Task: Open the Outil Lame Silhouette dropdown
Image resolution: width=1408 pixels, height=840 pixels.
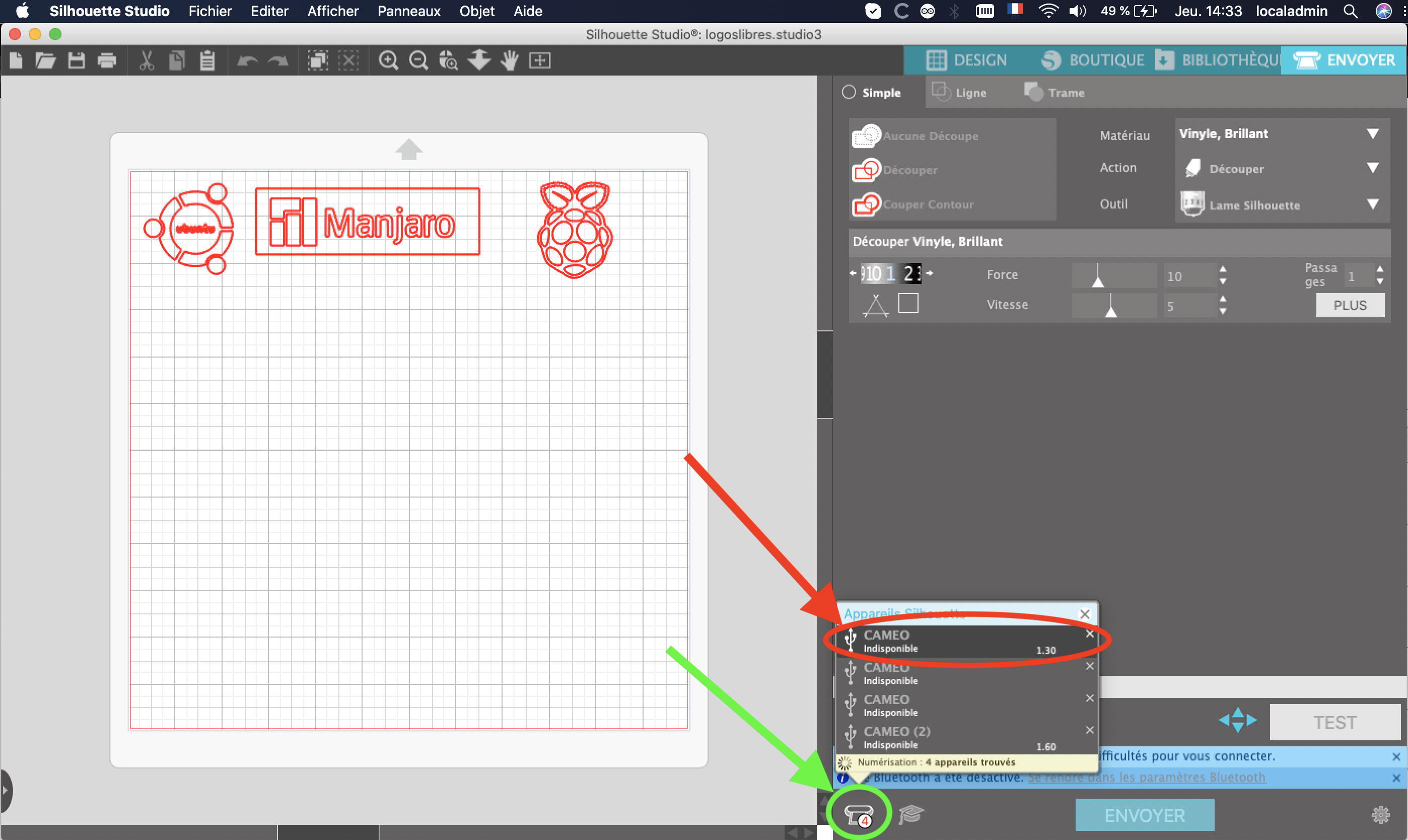Action: pyautogui.click(x=1281, y=204)
